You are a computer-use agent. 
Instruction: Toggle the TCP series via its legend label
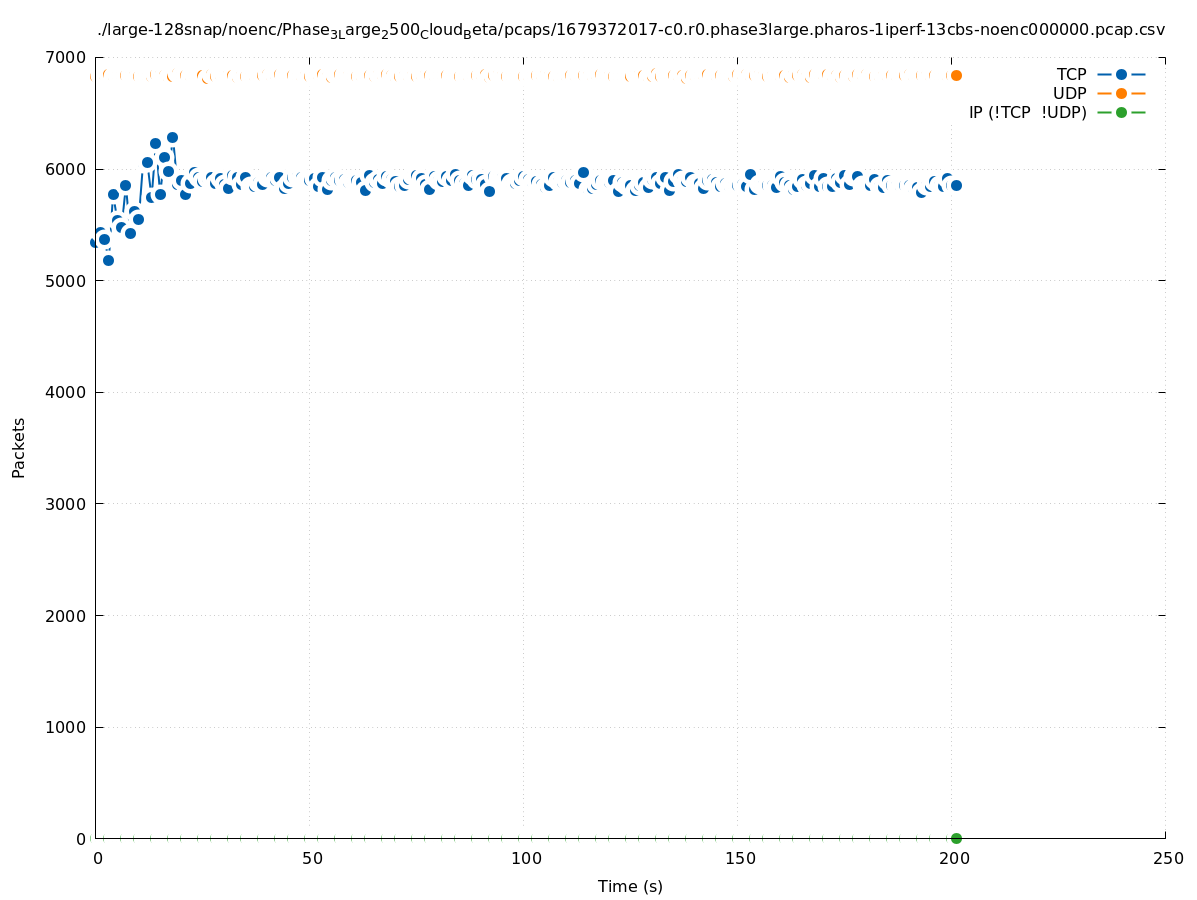pos(1071,75)
